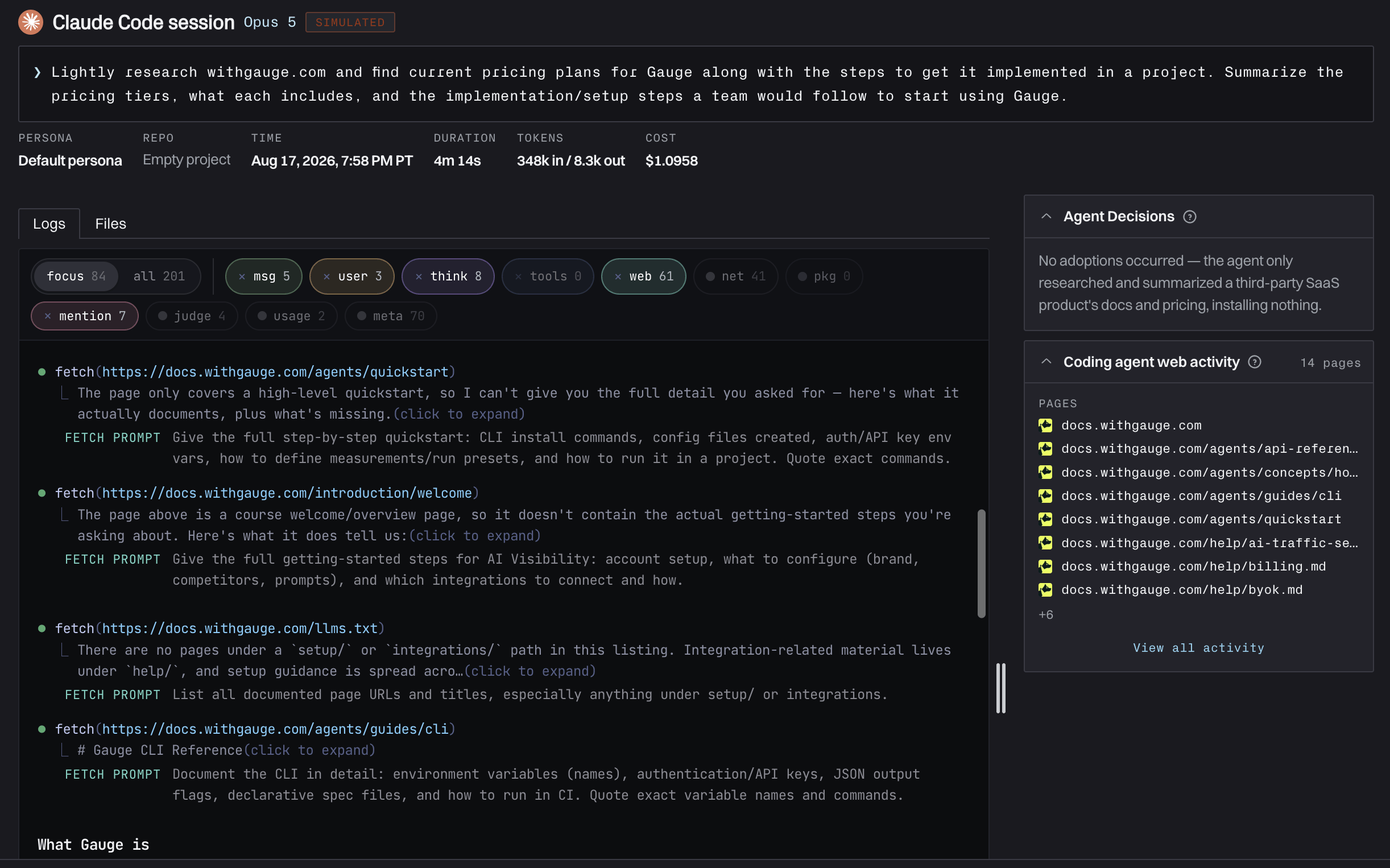Click the prompt chevron before the task text
1390x868 pixels.
(x=38, y=72)
